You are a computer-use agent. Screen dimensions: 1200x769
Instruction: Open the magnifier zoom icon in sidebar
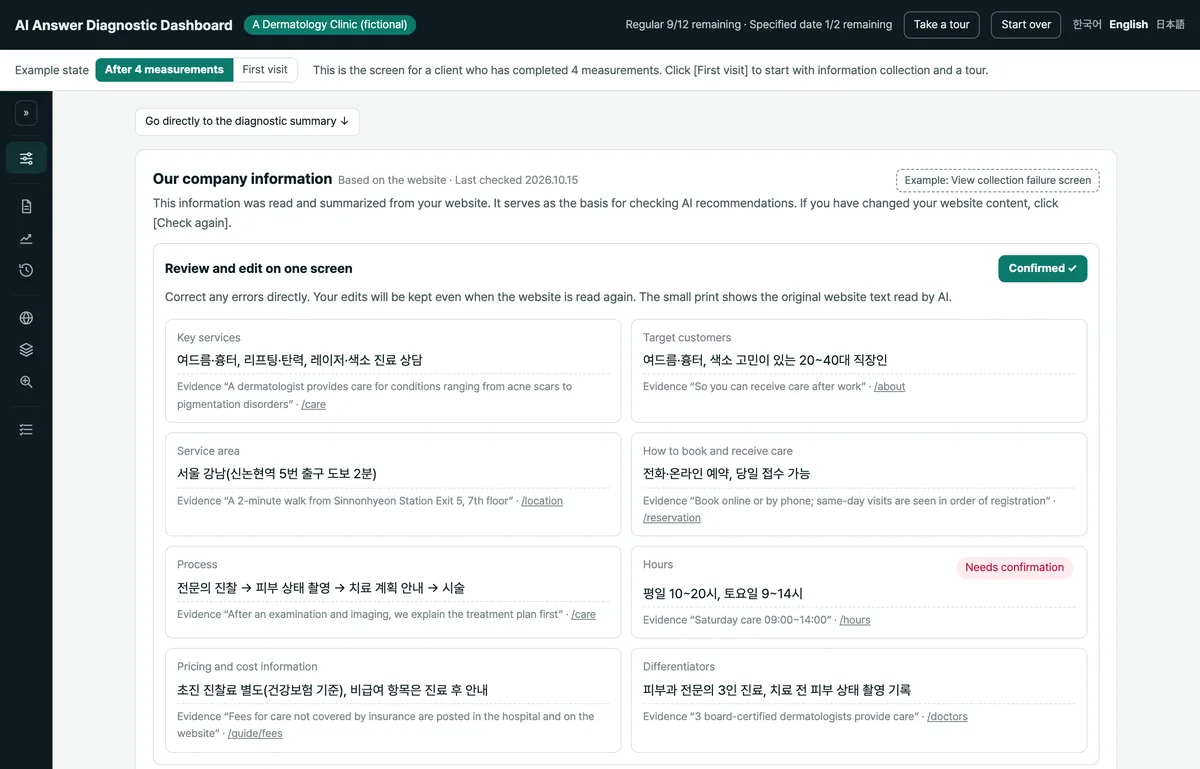point(26,382)
